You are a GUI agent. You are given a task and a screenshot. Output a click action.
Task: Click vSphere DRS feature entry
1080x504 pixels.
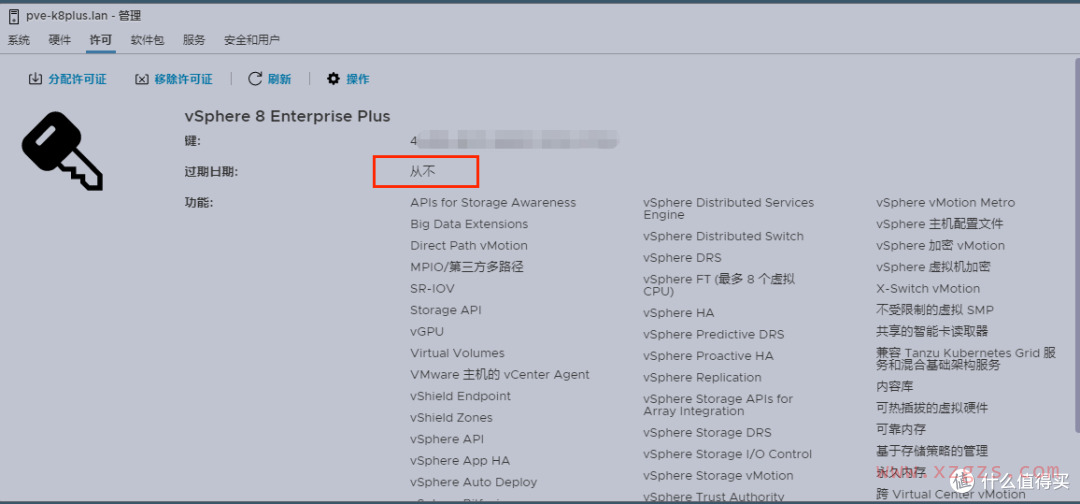coord(683,258)
